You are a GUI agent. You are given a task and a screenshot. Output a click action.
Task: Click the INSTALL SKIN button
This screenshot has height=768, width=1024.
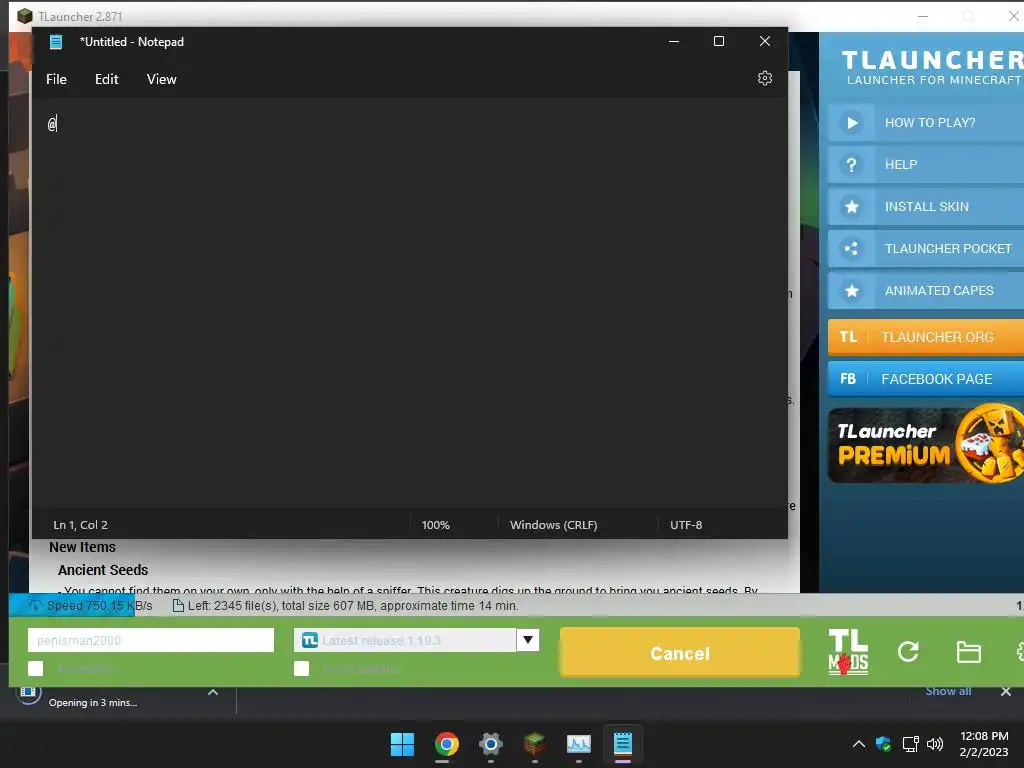tap(926, 206)
